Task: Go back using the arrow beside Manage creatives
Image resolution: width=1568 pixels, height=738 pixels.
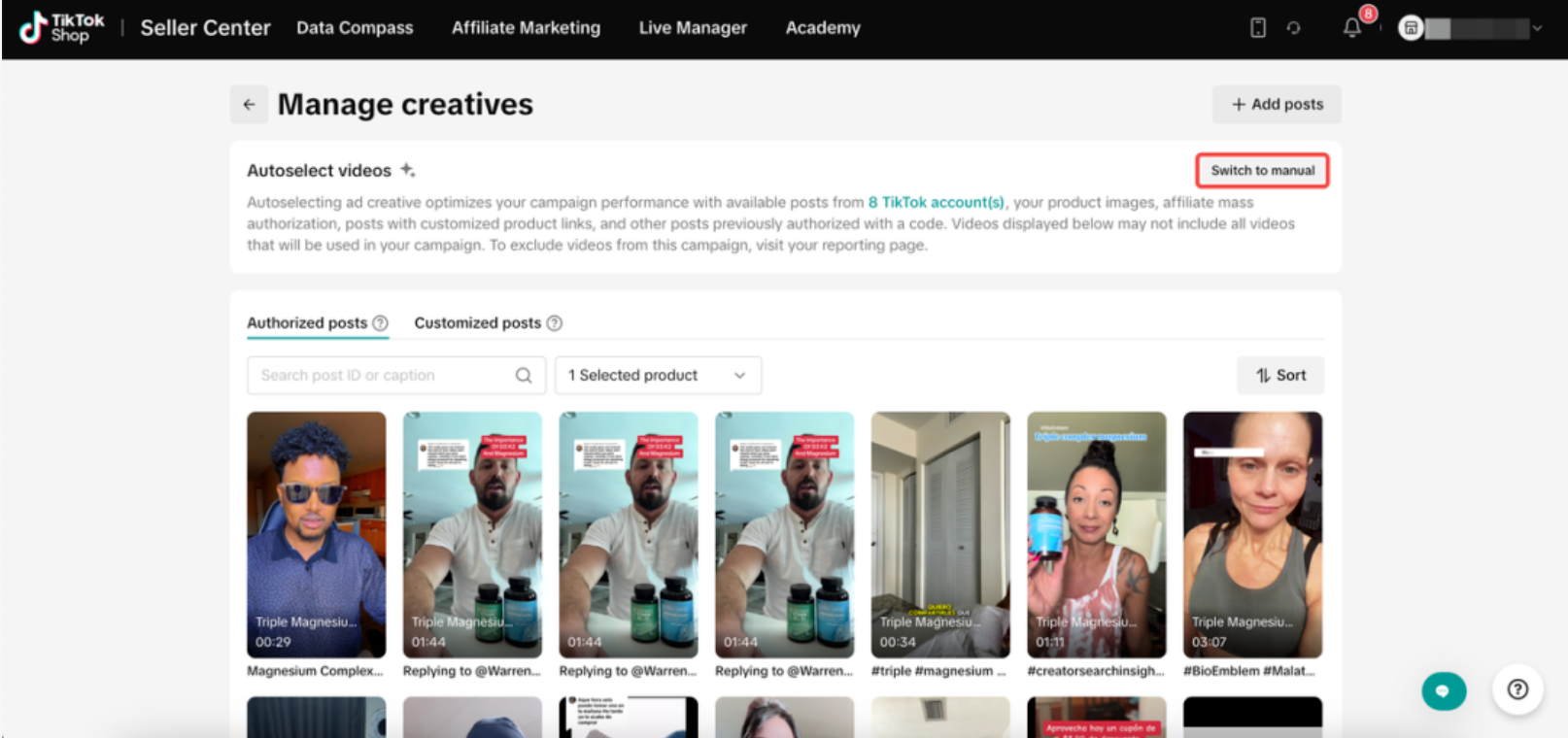Action: tap(250, 104)
